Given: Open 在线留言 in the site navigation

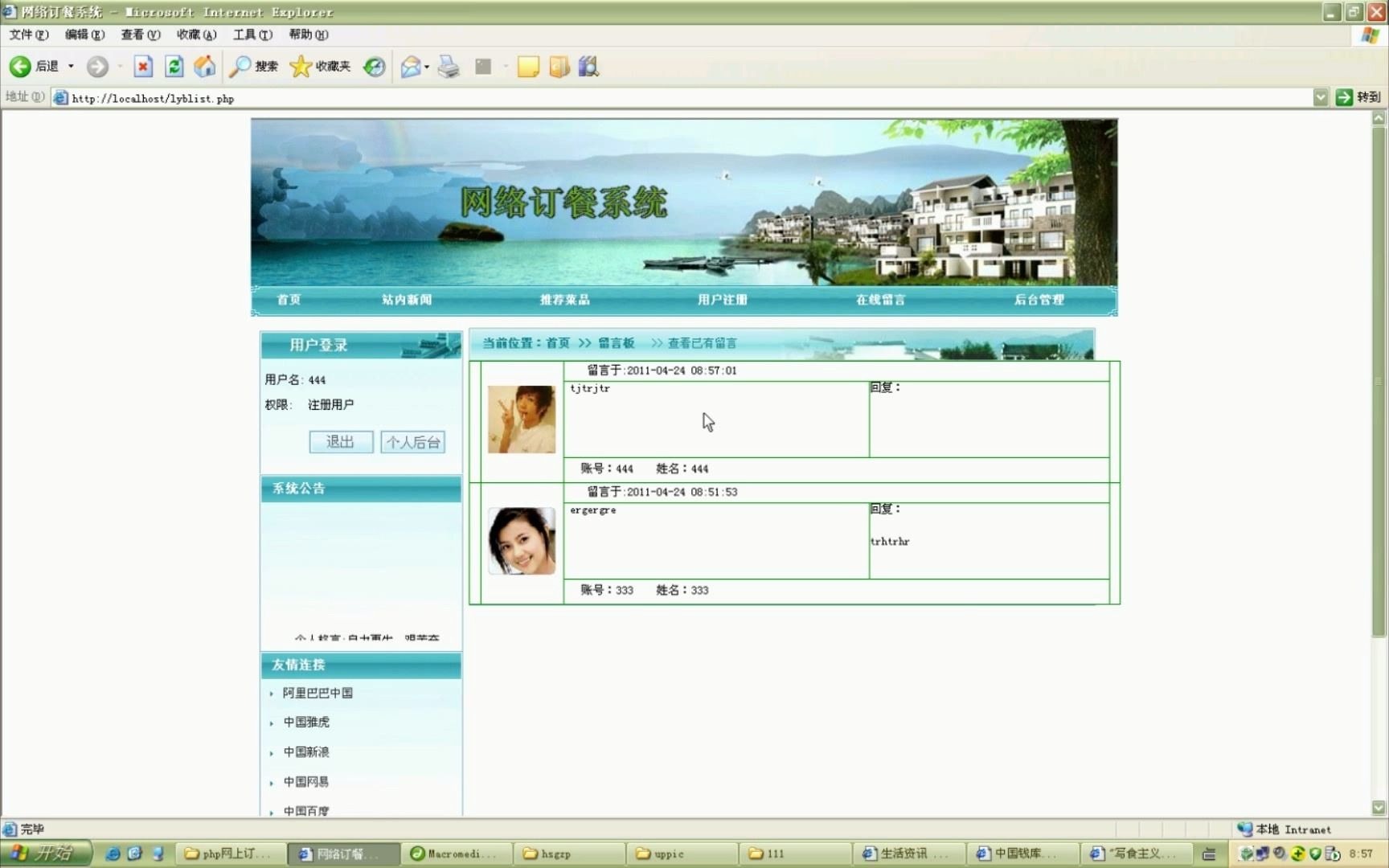Looking at the screenshot, I should coord(881,300).
